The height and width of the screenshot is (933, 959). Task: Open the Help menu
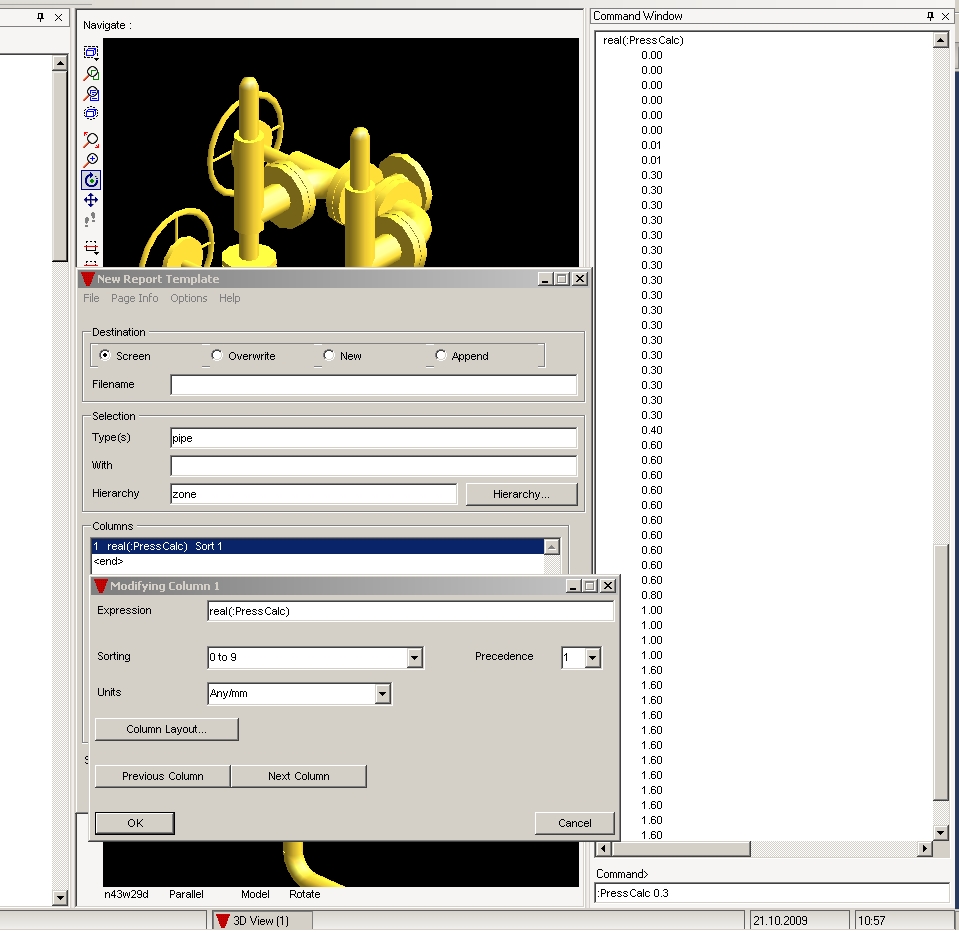[x=229, y=299]
